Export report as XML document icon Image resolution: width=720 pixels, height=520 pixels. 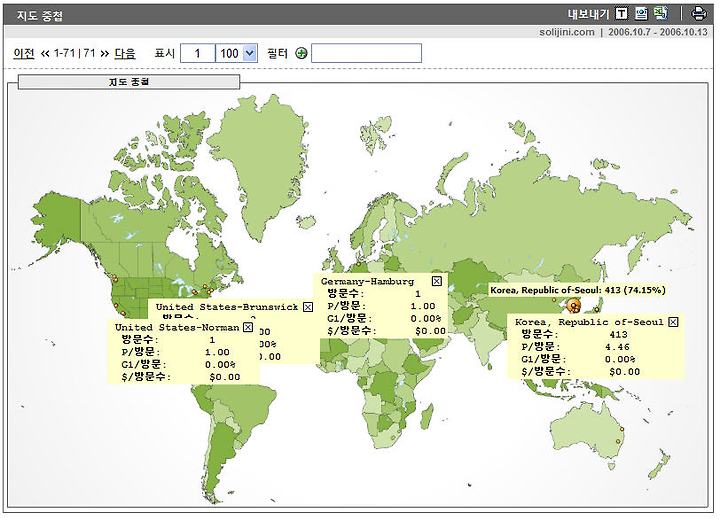point(641,14)
